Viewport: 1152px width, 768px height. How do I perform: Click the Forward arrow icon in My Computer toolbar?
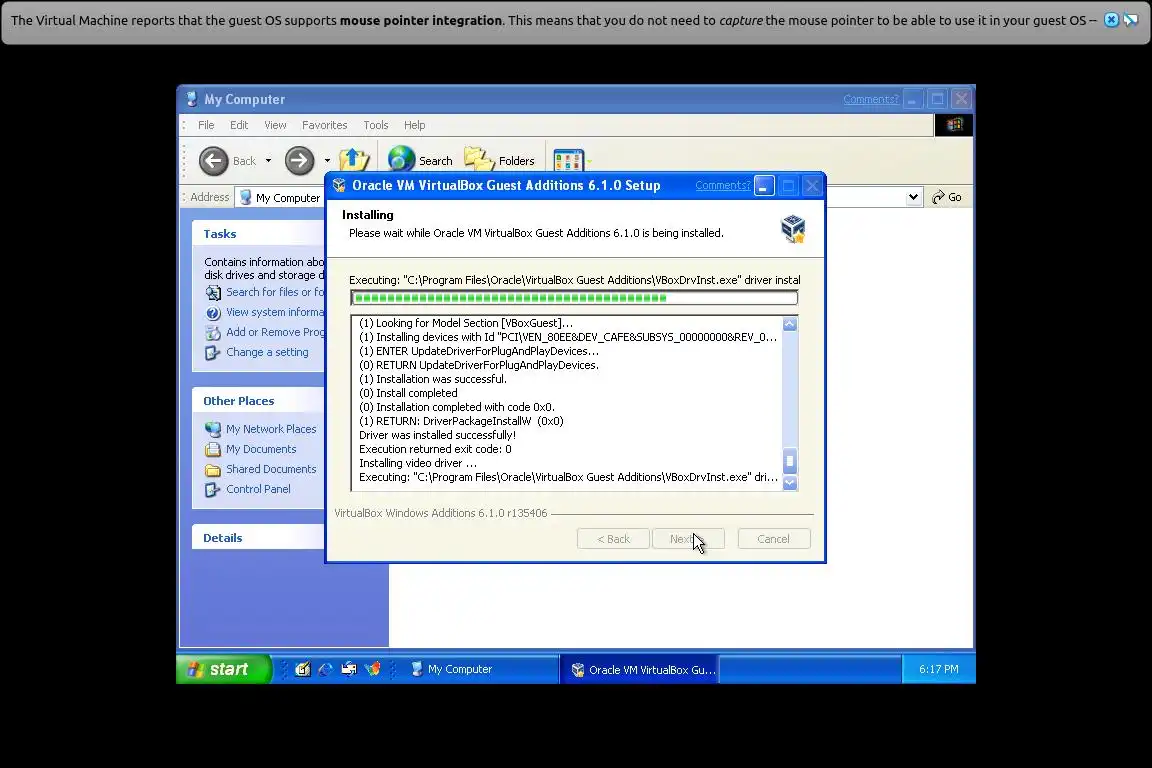click(299, 161)
